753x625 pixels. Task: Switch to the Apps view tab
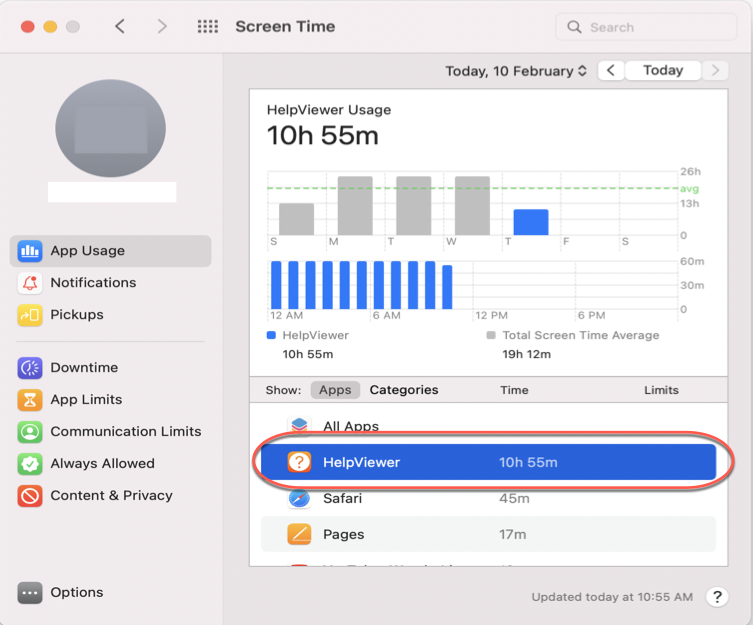[x=335, y=390]
